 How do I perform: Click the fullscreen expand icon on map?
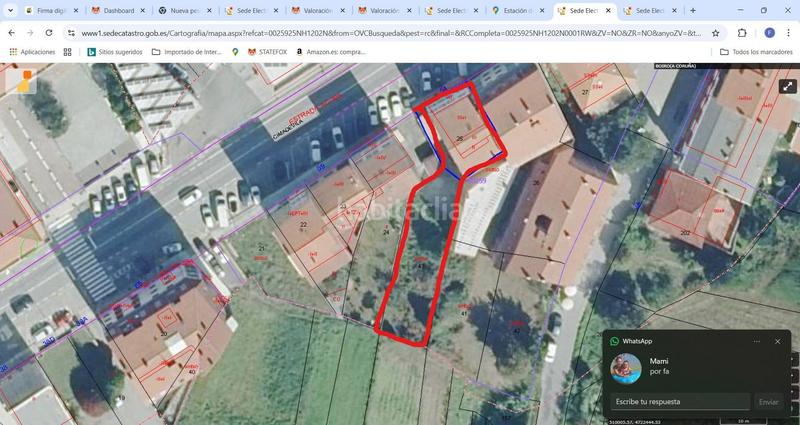pos(787,86)
